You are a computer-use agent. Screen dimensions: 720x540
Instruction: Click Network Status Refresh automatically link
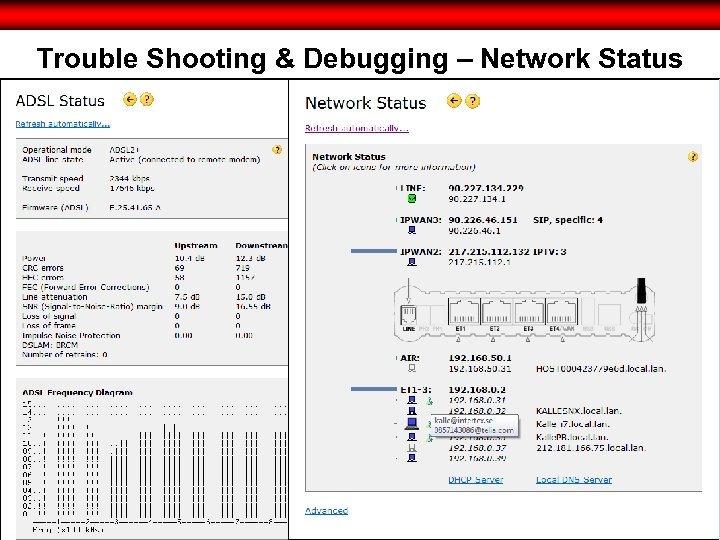click(x=357, y=128)
